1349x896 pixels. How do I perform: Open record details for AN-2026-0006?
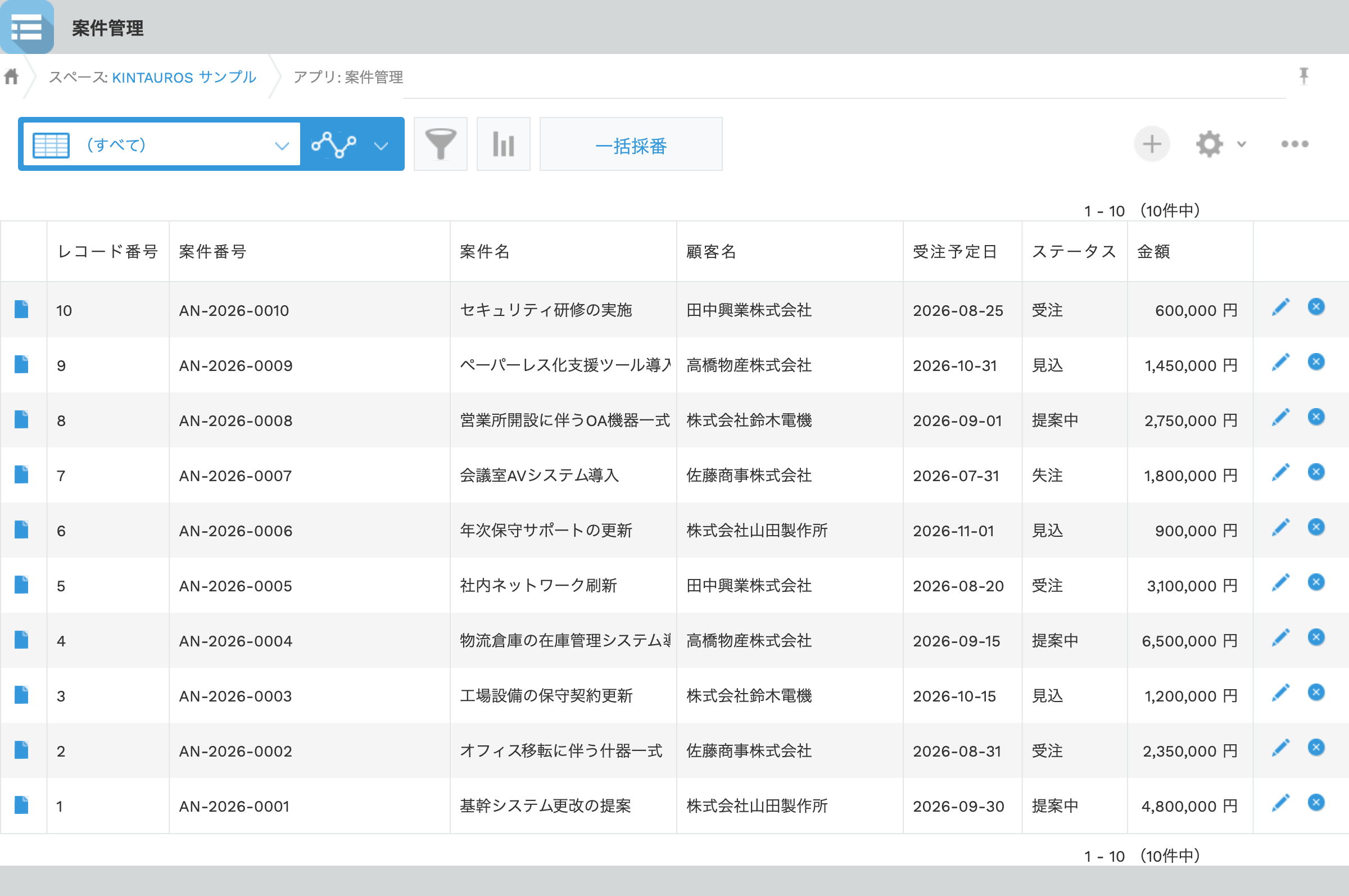click(22, 530)
